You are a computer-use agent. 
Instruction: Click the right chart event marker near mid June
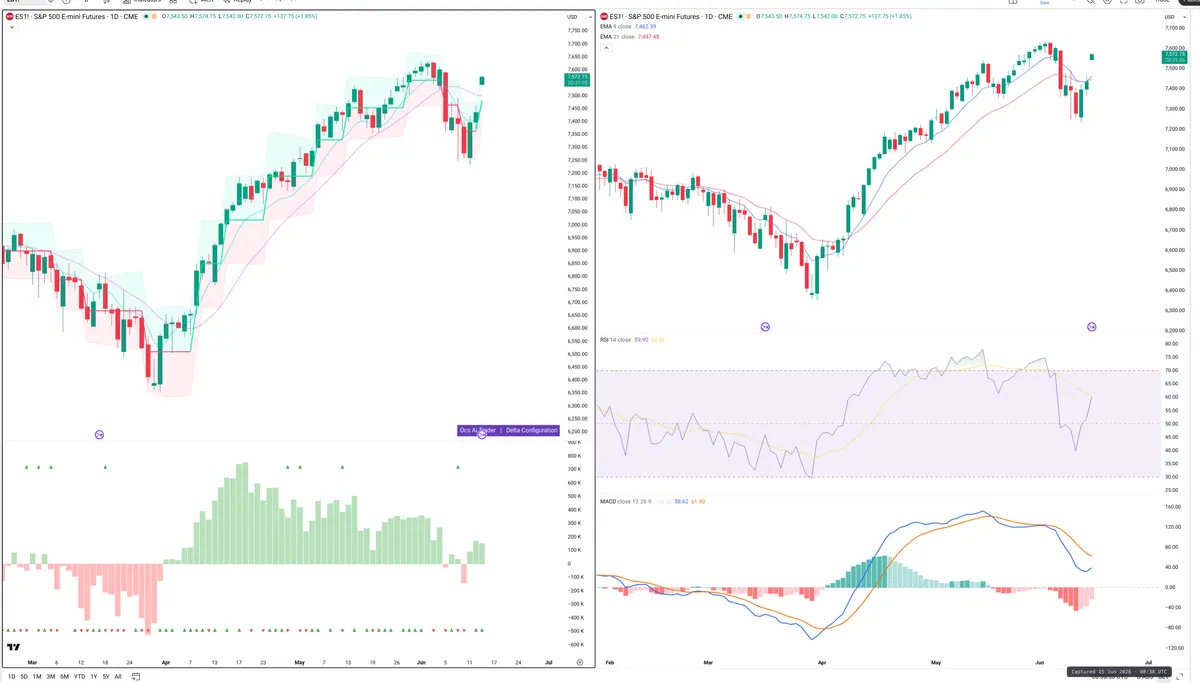1092,327
